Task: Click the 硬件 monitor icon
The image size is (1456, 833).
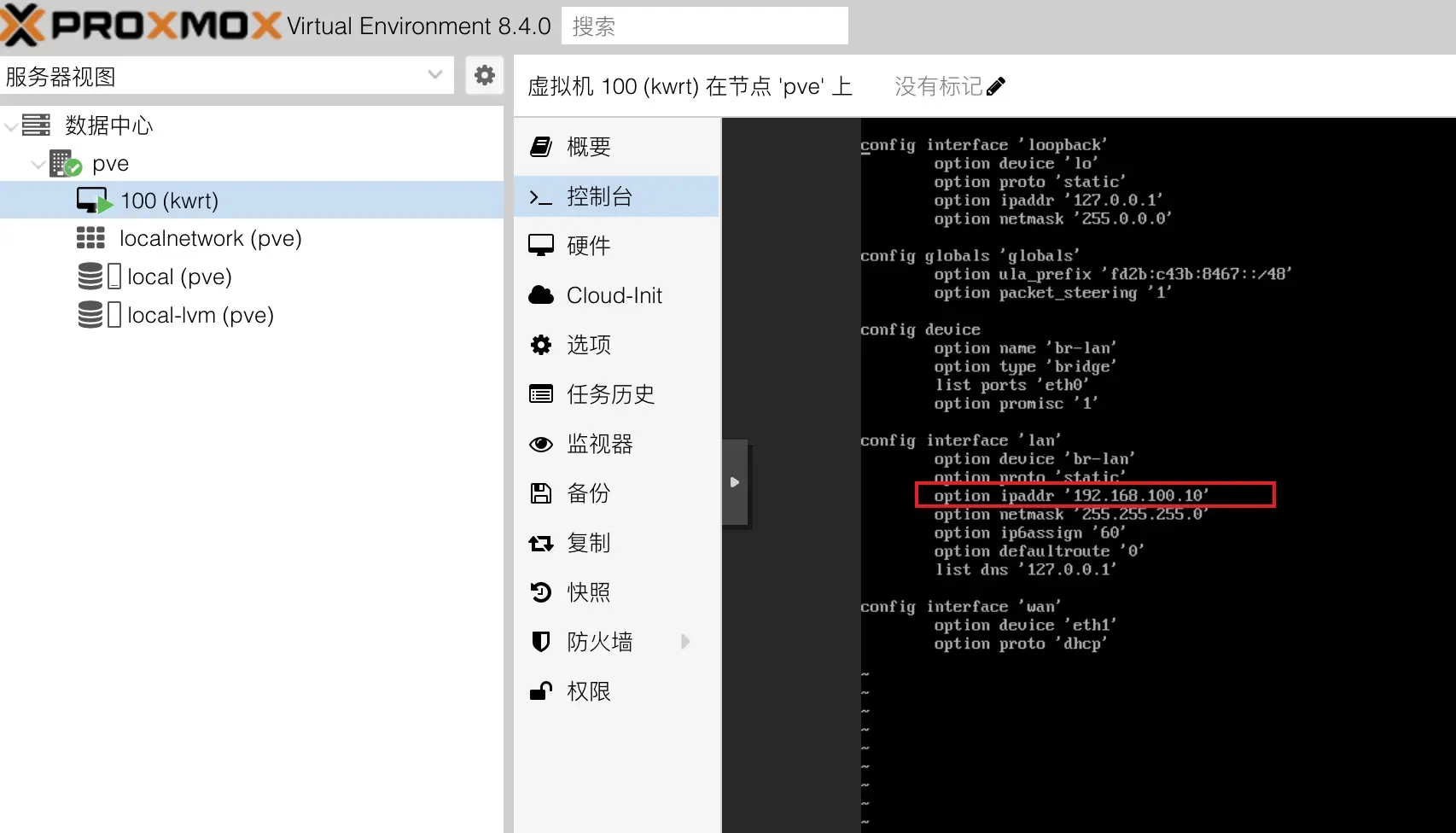Action: pyautogui.click(x=541, y=246)
